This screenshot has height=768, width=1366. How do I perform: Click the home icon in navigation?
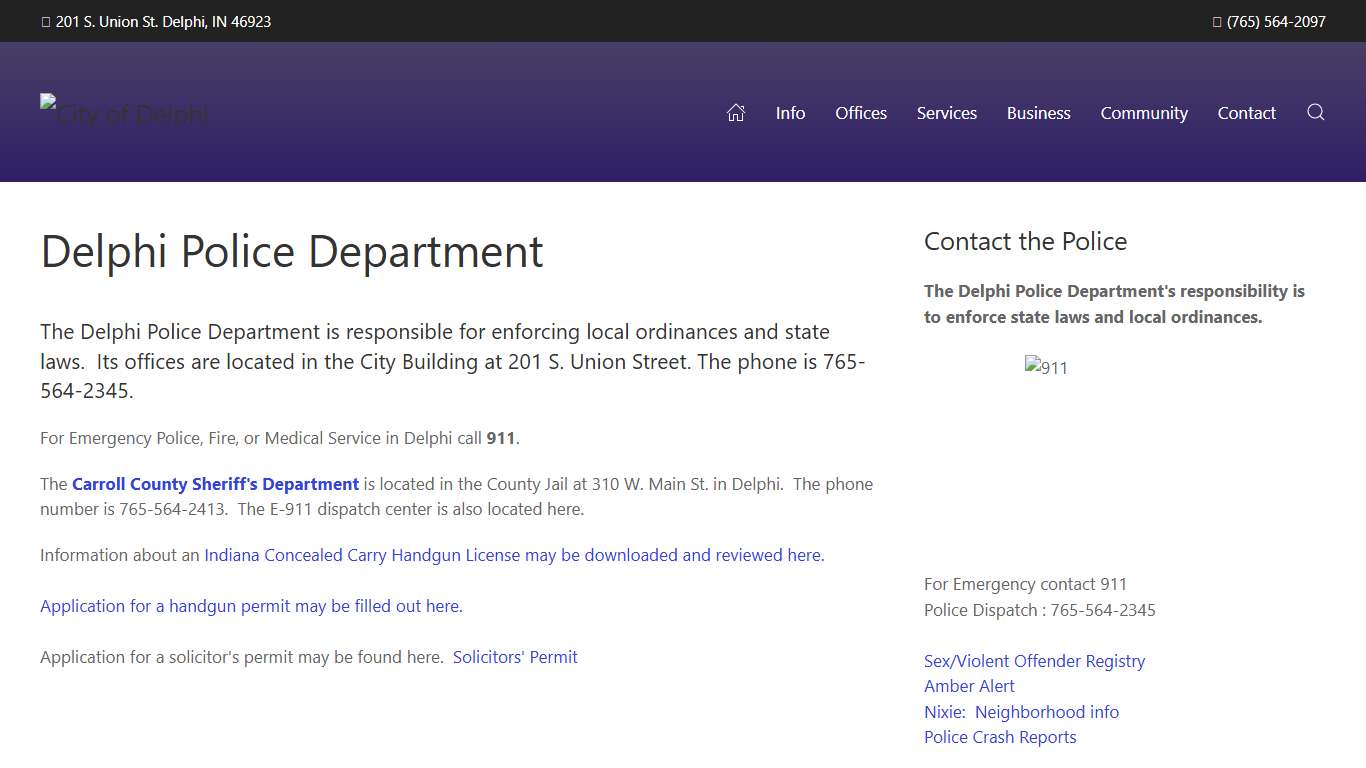coord(736,113)
